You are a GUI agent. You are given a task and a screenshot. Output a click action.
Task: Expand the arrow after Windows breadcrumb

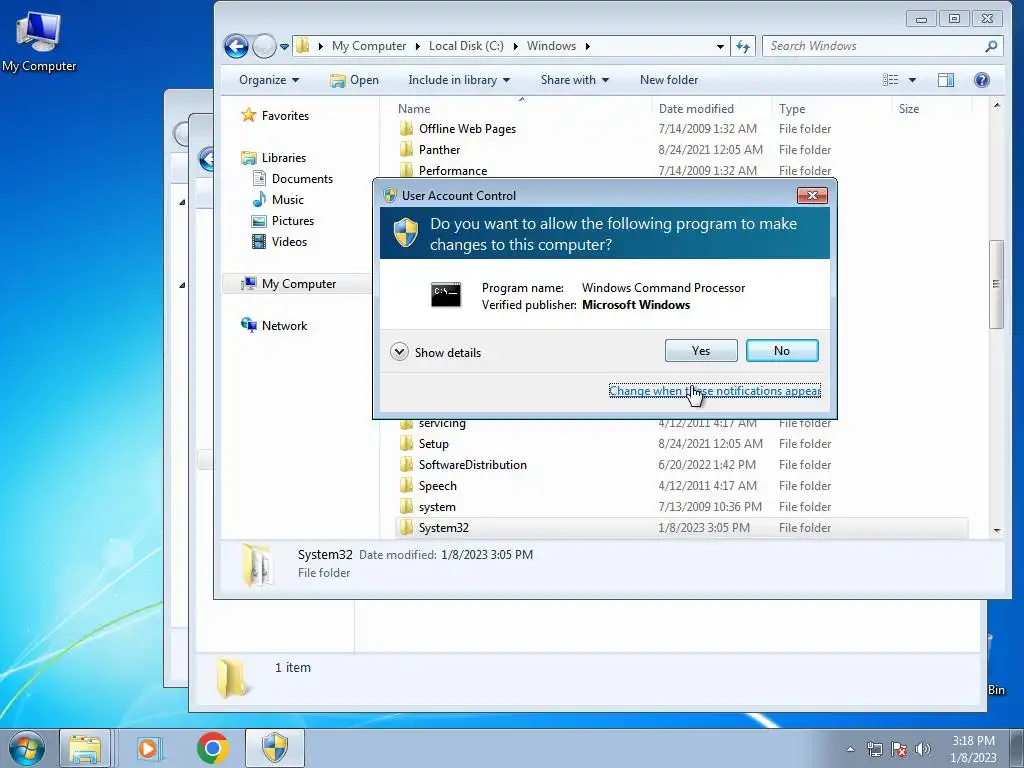coord(588,46)
